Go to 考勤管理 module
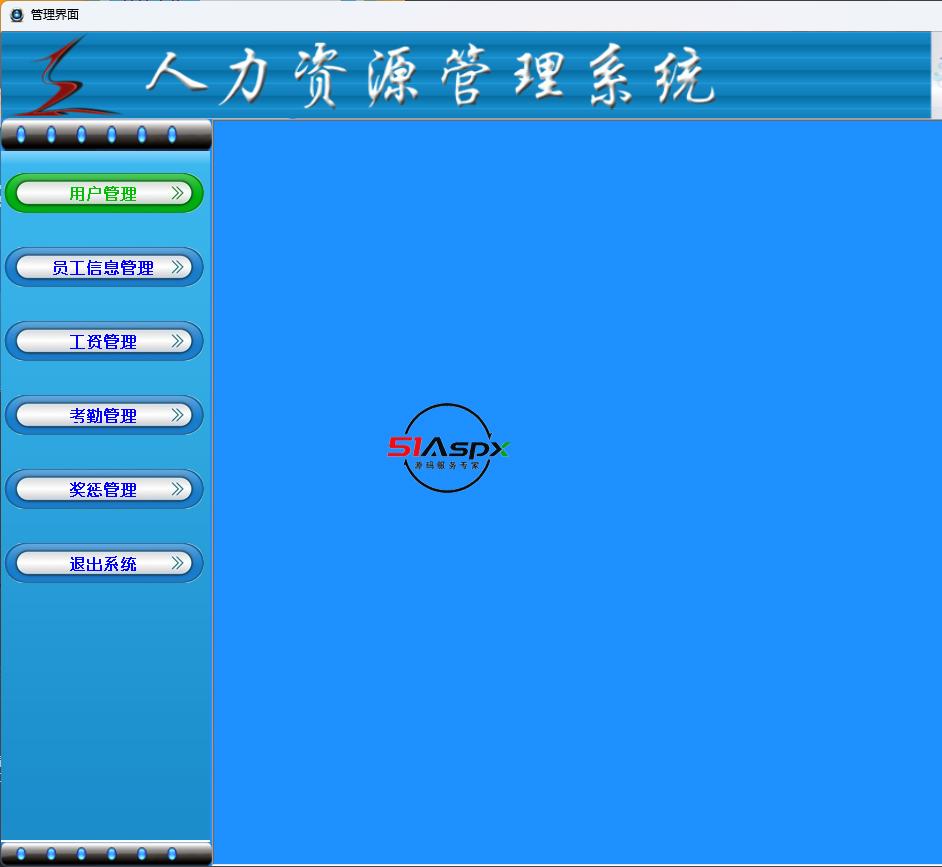The height and width of the screenshot is (867, 942). click(104, 415)
